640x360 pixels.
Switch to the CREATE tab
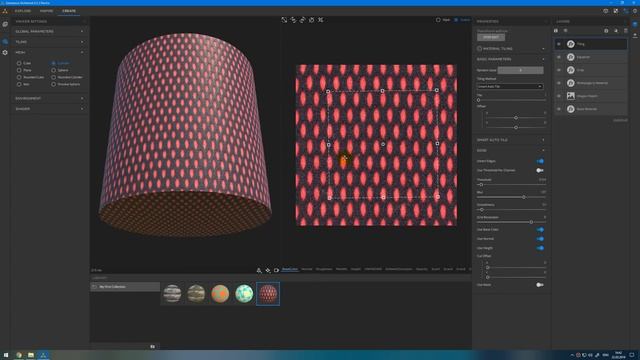(69, 11)
